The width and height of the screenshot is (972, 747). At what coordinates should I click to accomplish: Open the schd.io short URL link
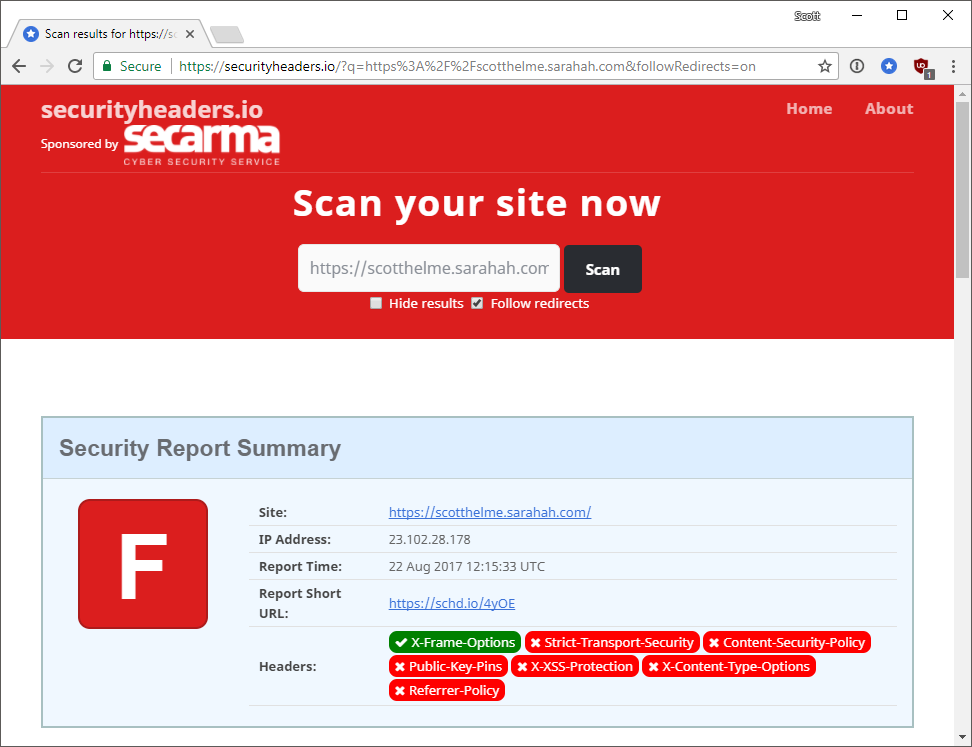click(452, 603)
